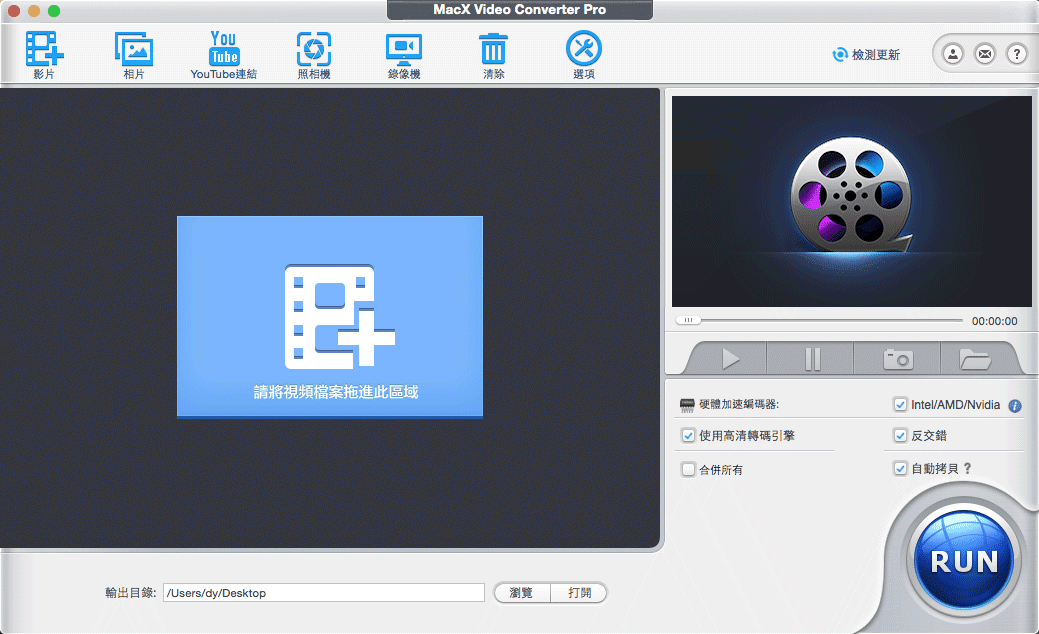
Task: Show Intel/AMD/Nvidia info icon
Action: click(x=1014, y=405)
